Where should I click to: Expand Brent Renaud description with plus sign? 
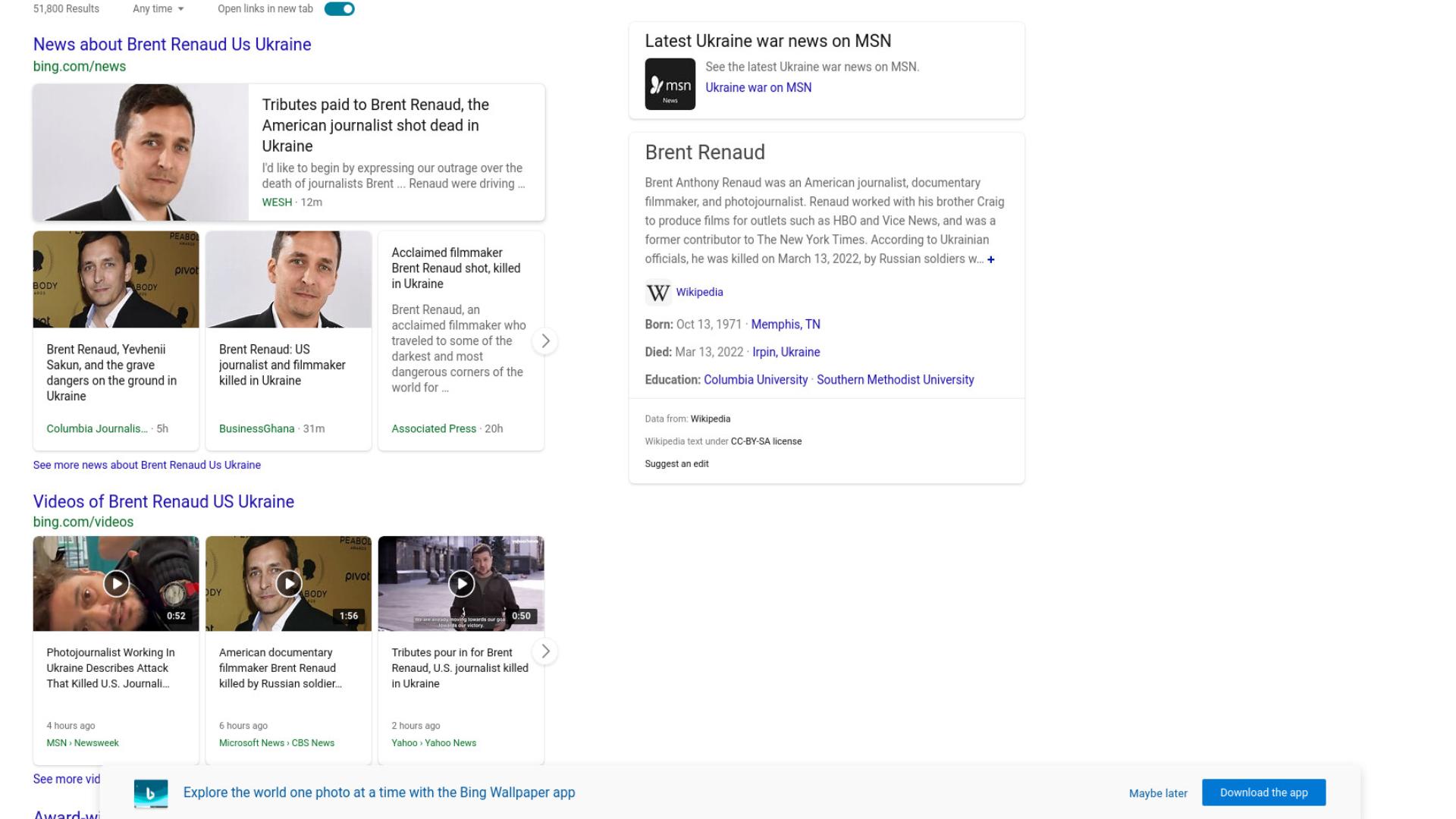coord(990,259)
